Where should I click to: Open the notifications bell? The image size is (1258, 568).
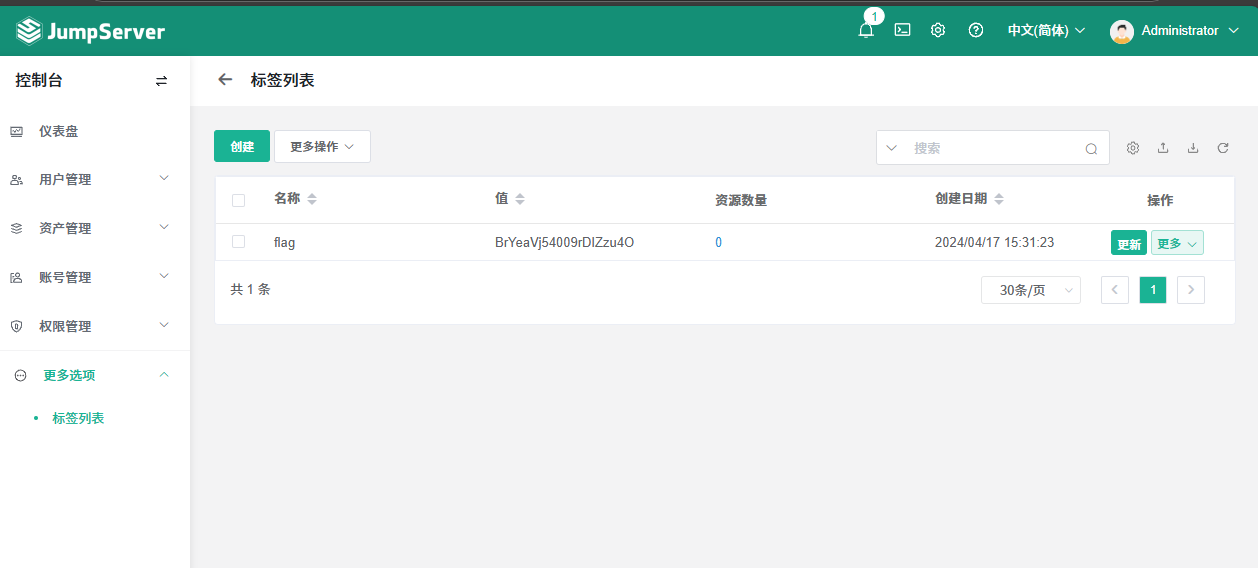click(866, 31)
